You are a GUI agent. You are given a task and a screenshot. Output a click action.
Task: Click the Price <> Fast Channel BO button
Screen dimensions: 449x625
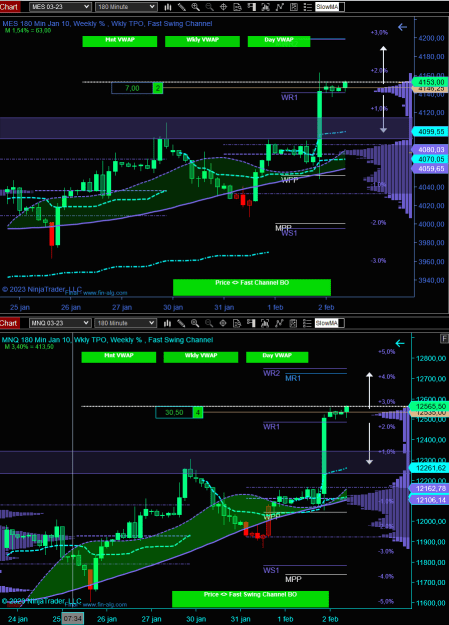click(x=252, y=287)
